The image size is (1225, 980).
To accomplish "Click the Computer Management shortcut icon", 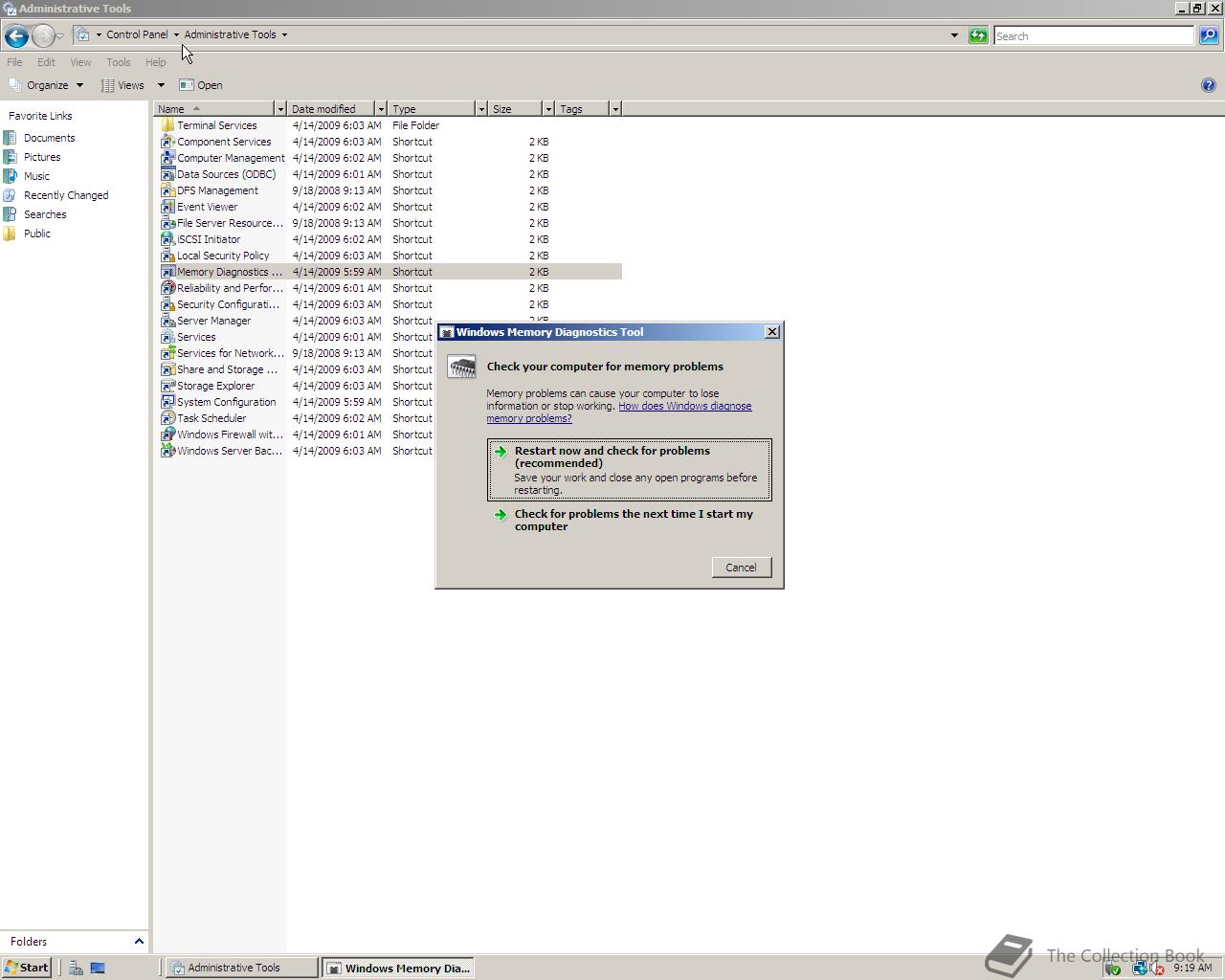I will (x=167, y=158).
